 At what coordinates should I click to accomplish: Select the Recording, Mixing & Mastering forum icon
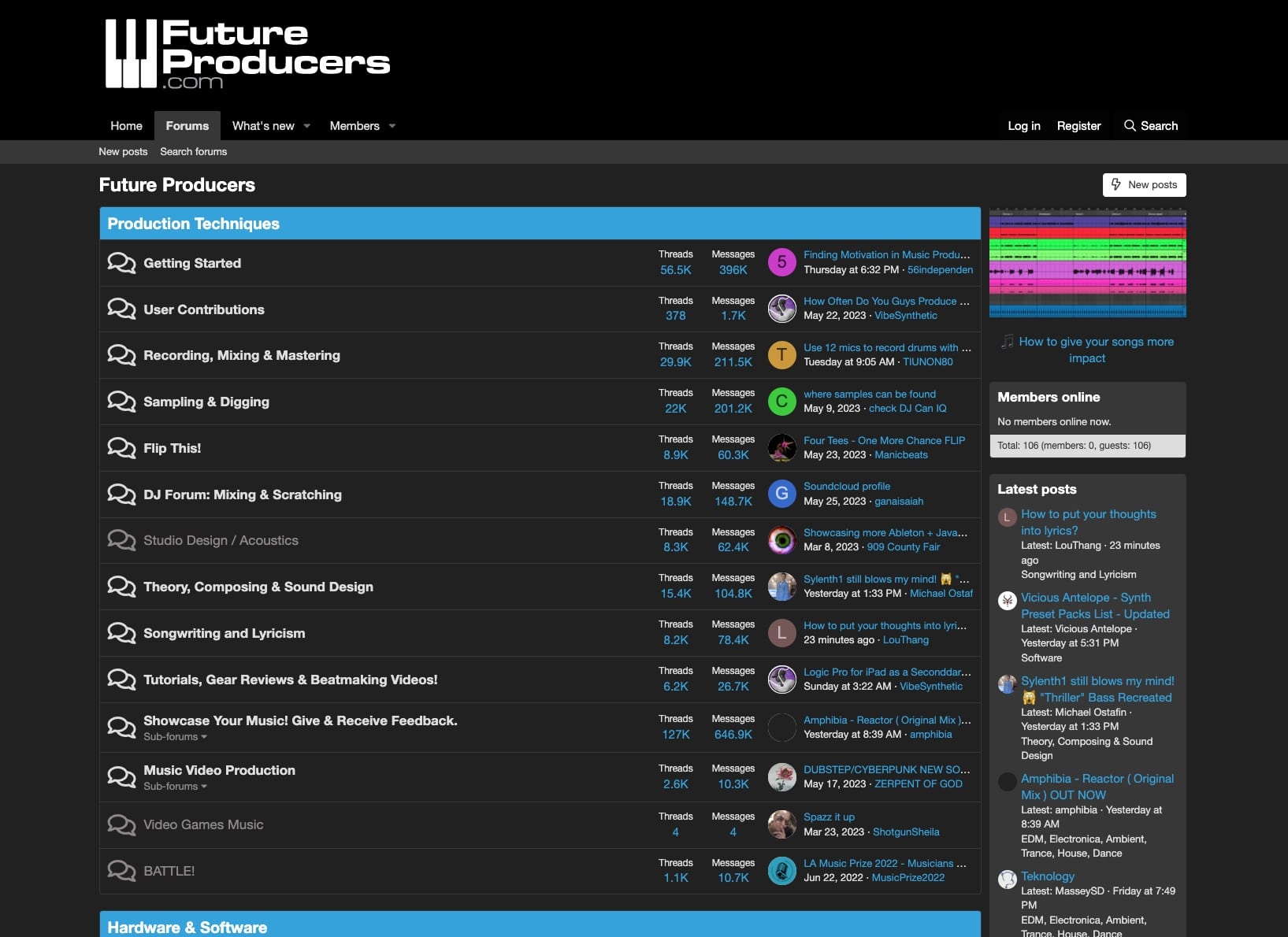[121, 355]
